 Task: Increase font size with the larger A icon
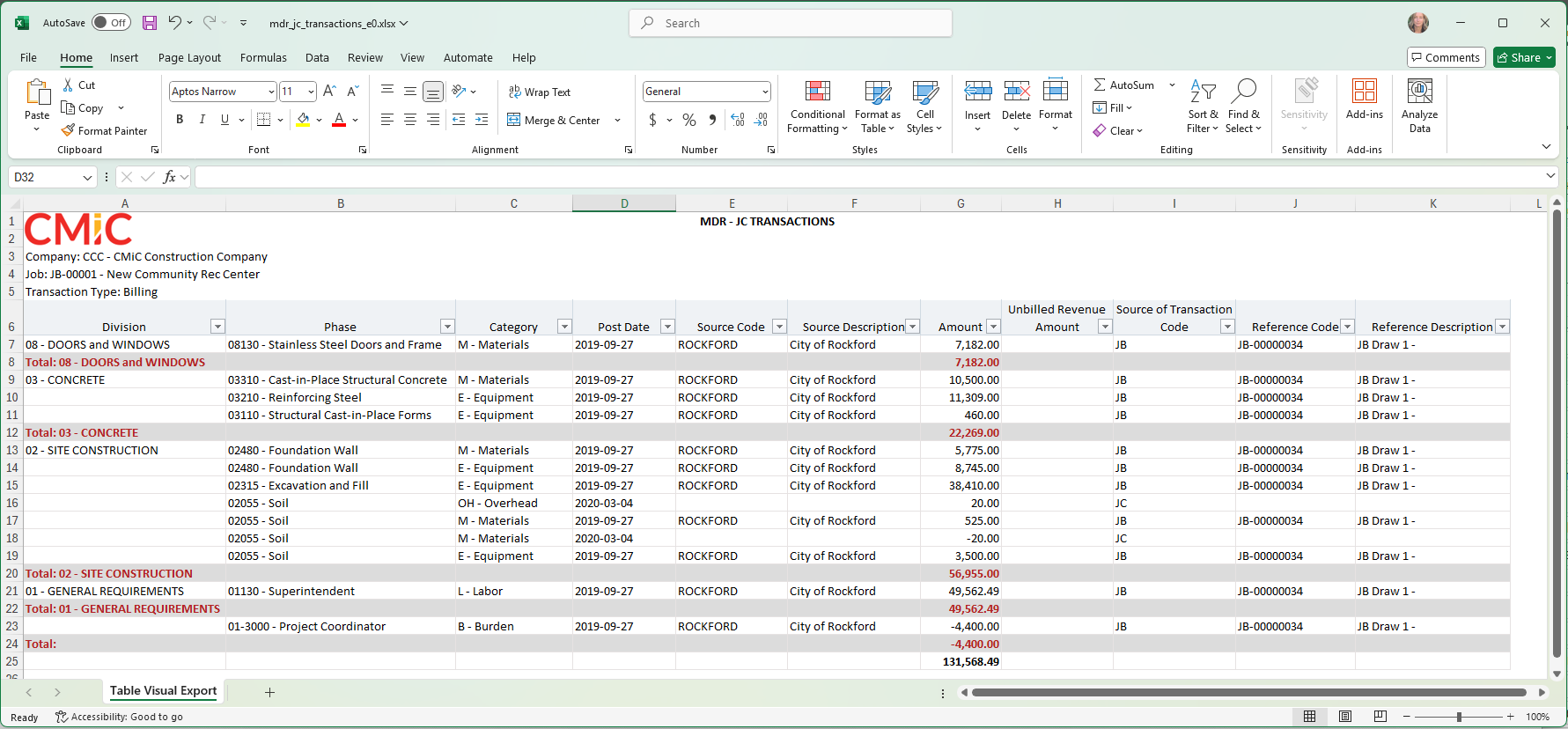tap(329, 92)
